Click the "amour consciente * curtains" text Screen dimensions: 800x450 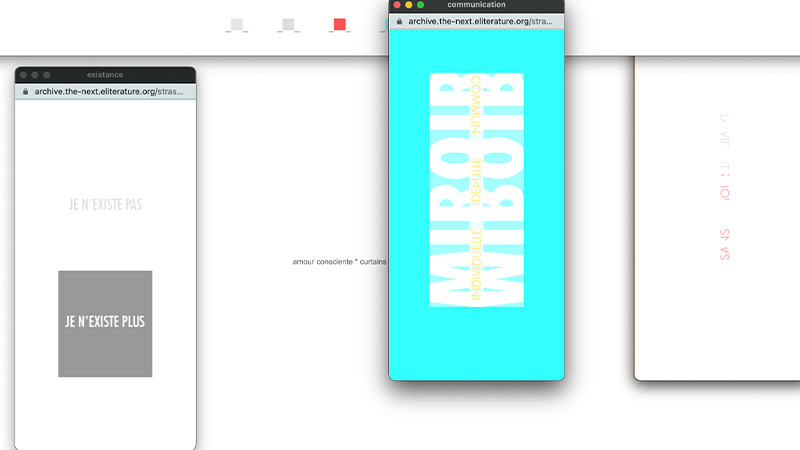point(339,262)
